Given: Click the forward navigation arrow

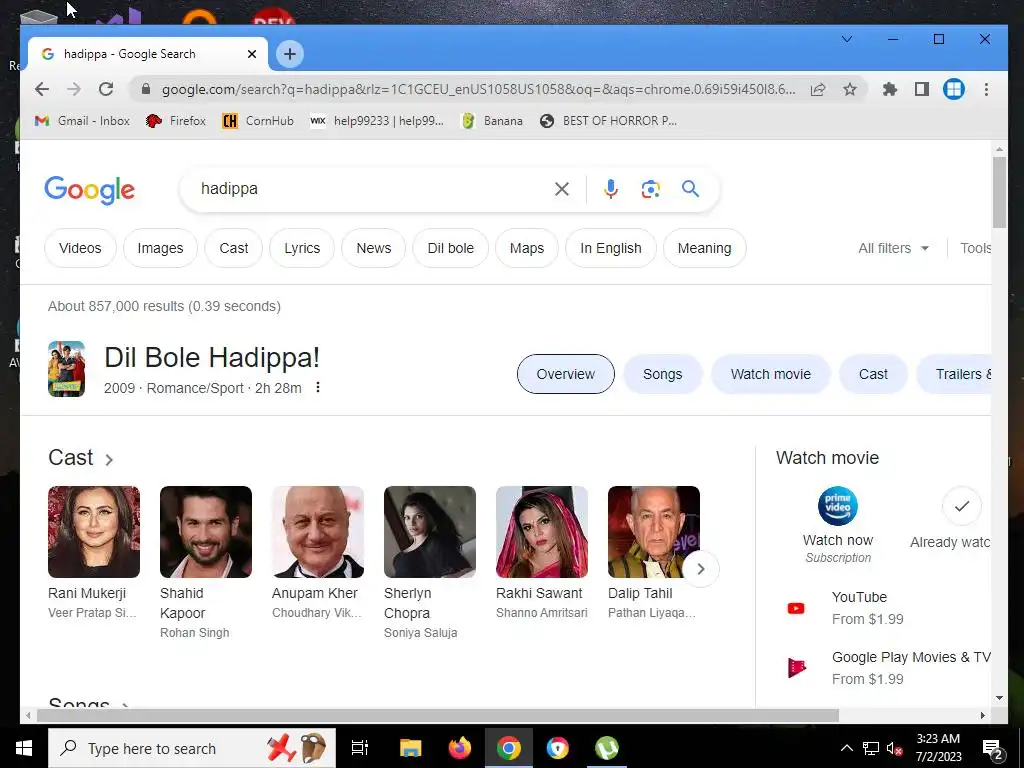Looking at the screenshot, I should tap(74, 89).
